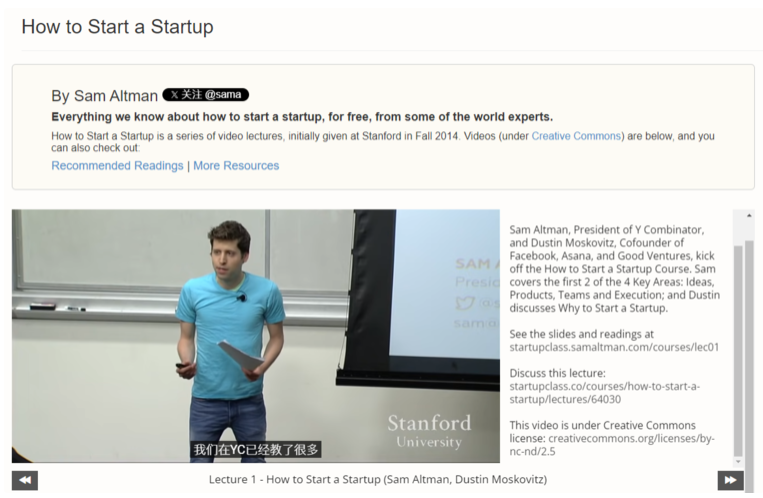The height and width of the screenshot is (498, 763).
Task: Click the startupclass.samaltman.com slides URL
Action: coord(614,348)
